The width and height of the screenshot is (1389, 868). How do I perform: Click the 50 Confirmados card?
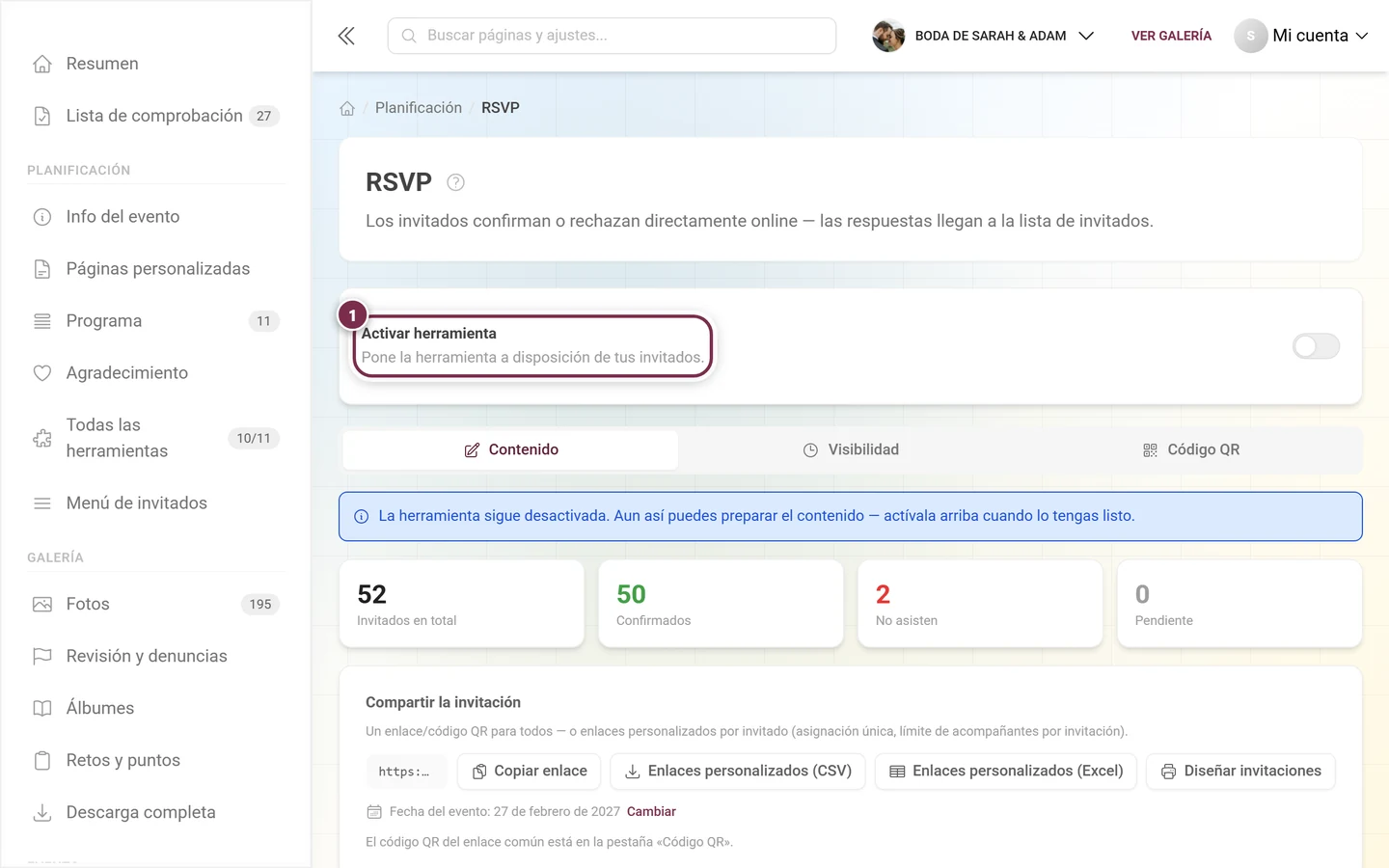pos(721,604)
